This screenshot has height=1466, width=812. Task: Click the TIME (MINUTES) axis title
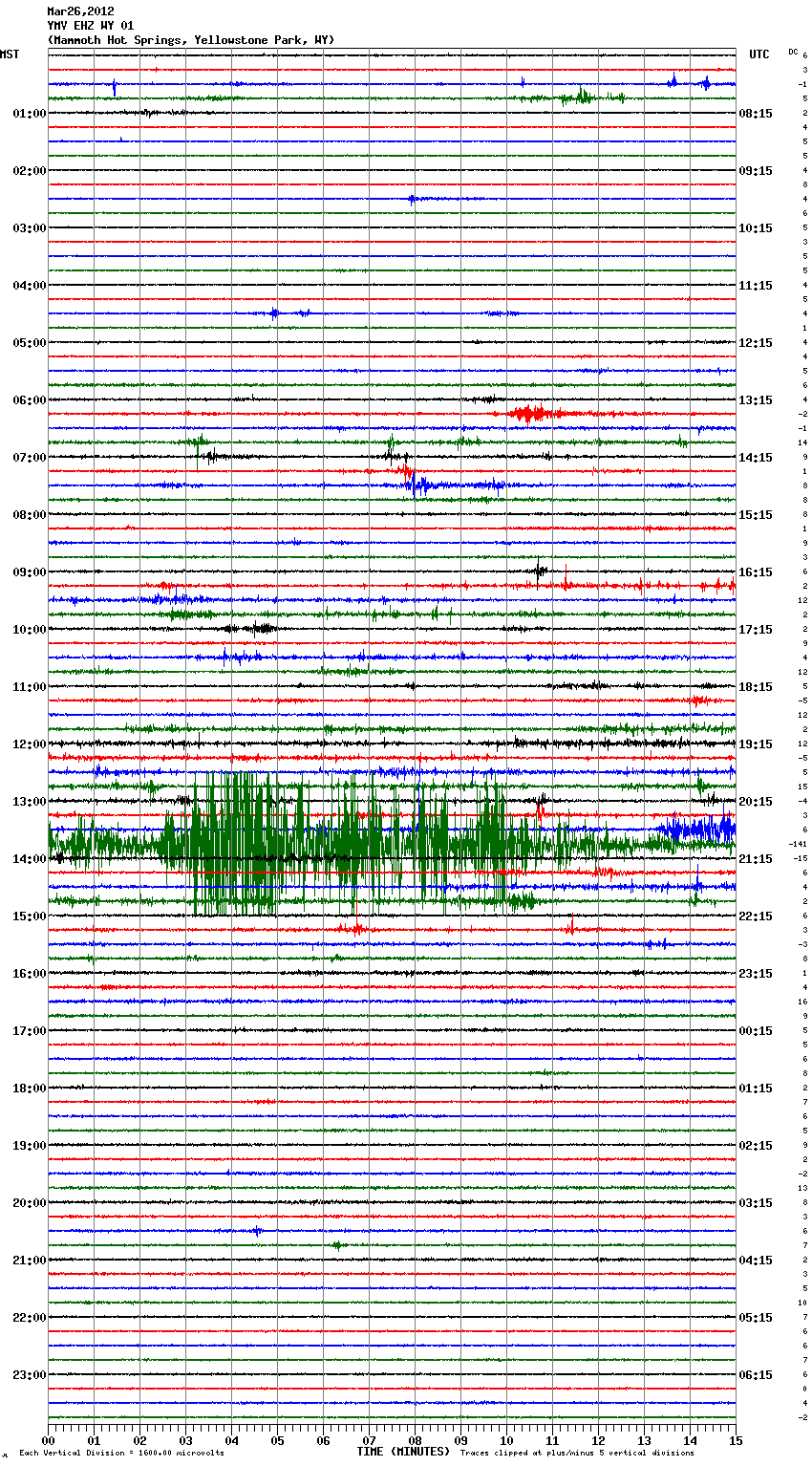click(403, 1452)
